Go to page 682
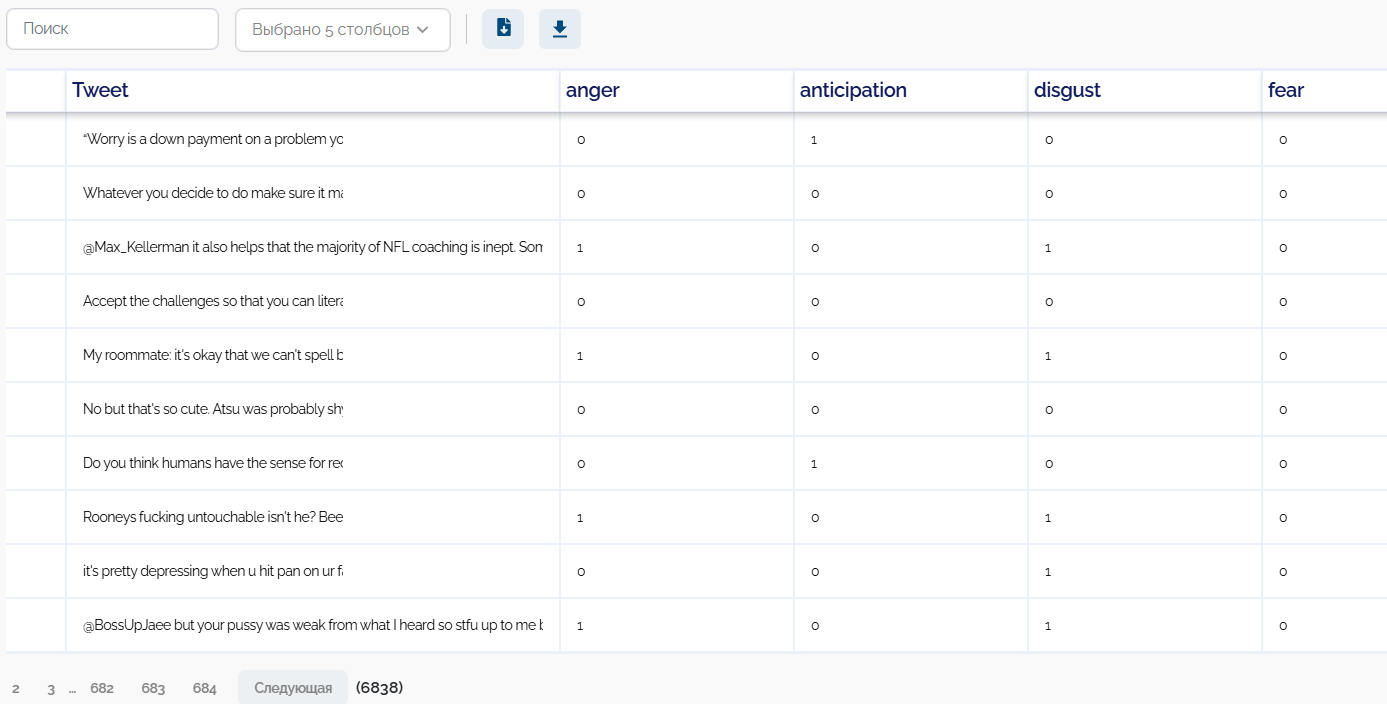 pyautogui.click(x=102, y=688)
